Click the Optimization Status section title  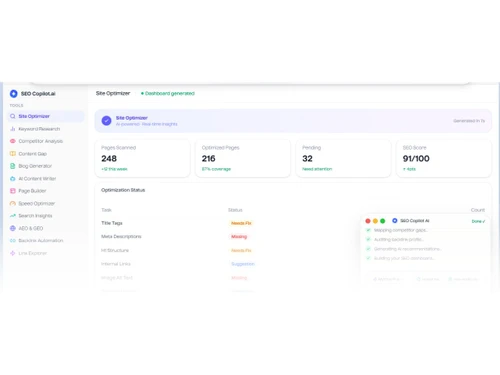(x=123, y=190)
